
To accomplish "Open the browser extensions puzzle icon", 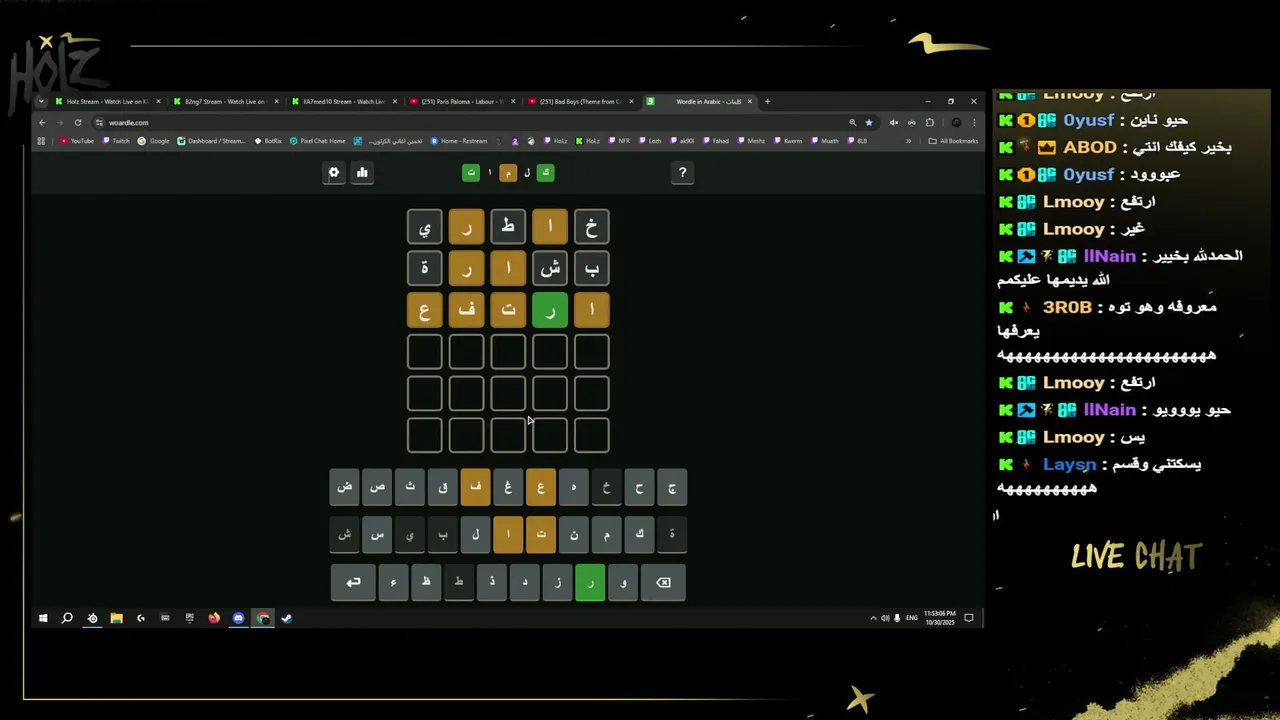I will pos(930,122).
